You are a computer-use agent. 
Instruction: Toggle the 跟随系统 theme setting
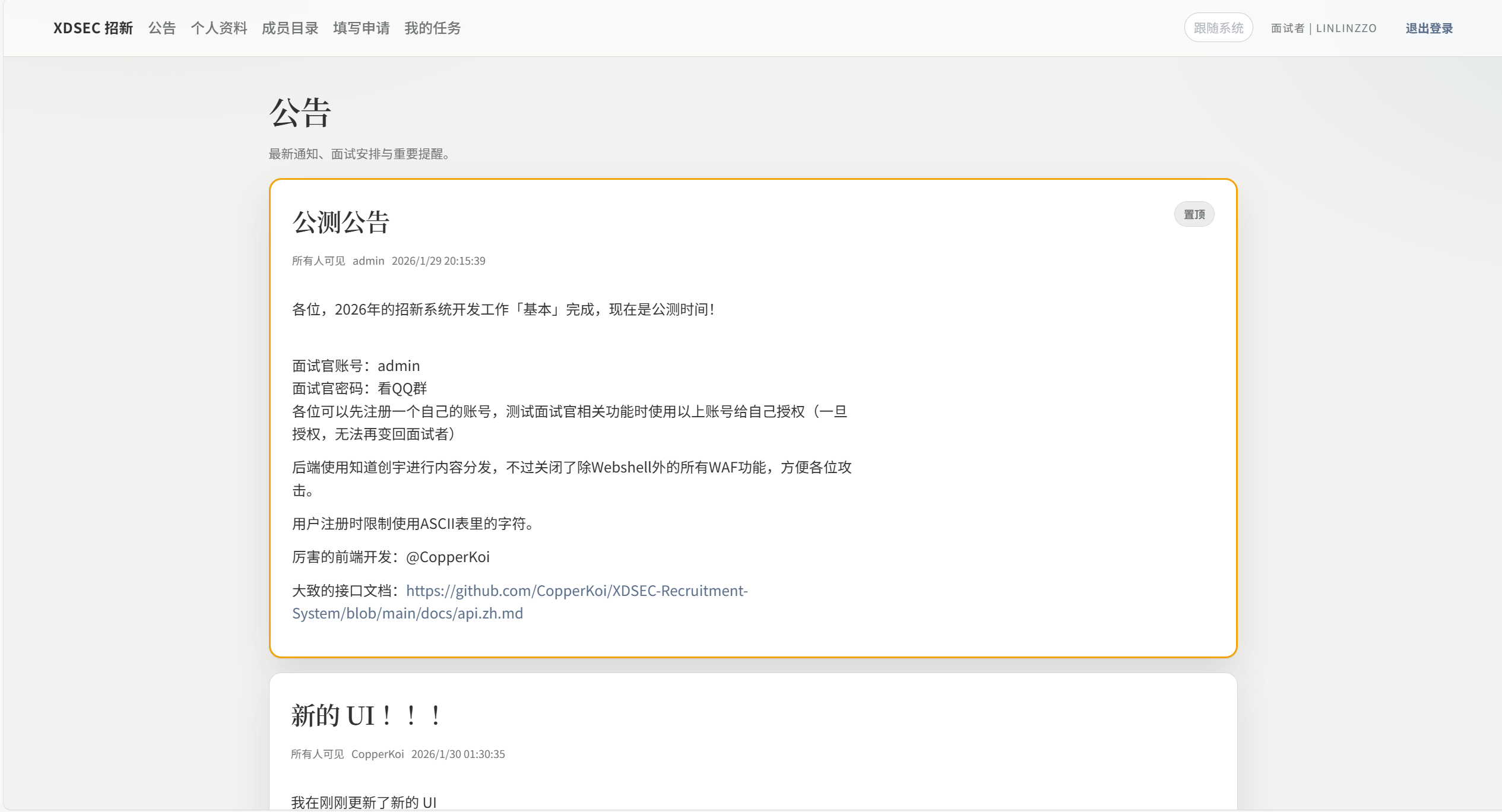tap(1218, 27)
